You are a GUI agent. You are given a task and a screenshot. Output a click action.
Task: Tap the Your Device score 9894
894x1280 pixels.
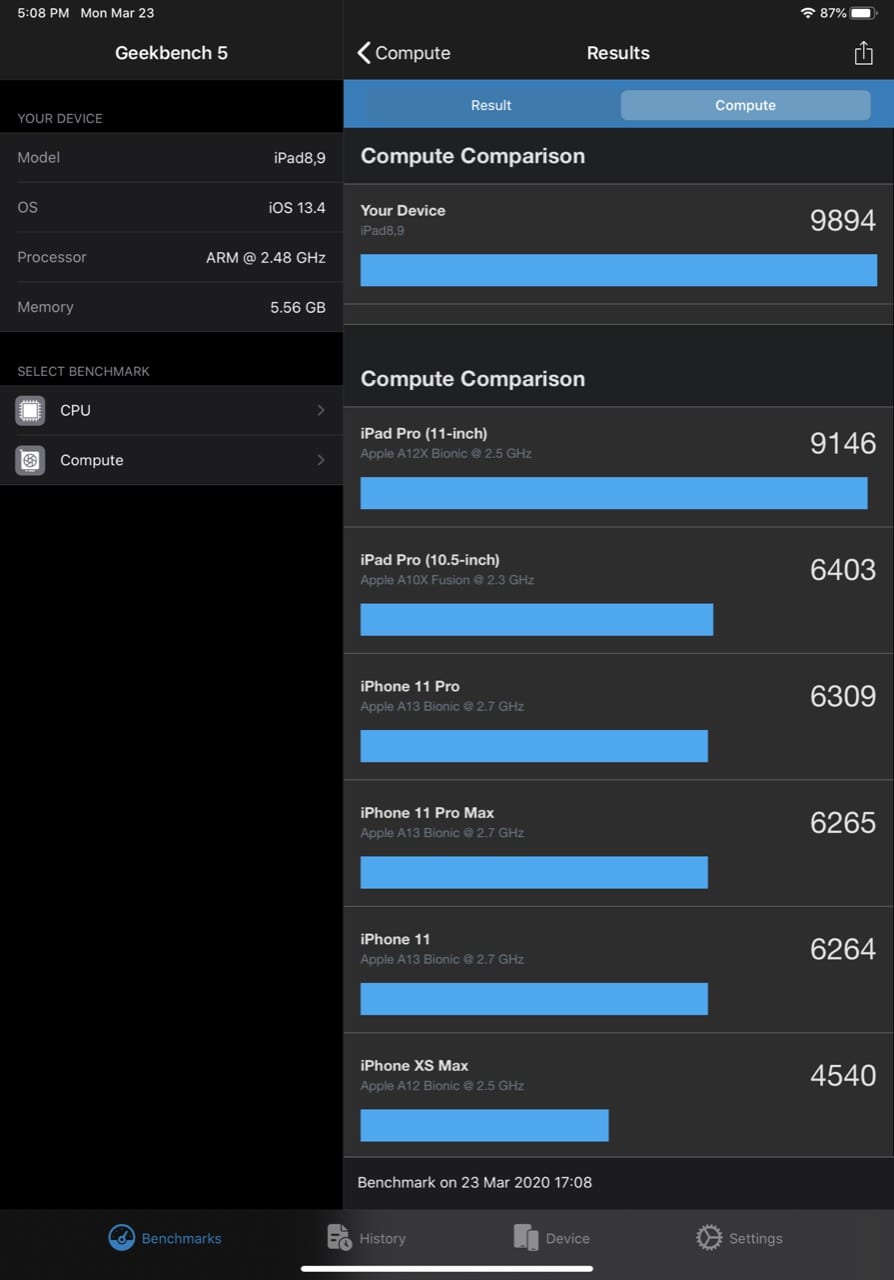[x=842, y=220]
